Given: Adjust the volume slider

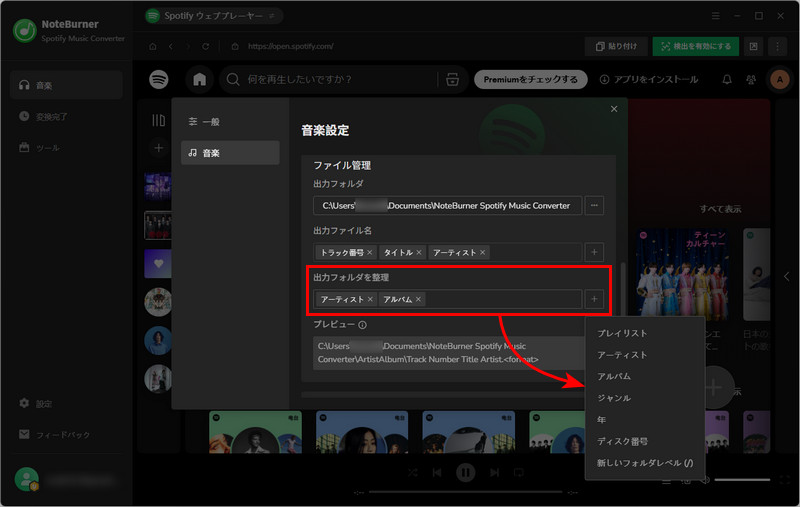Looking at the screenshot, I should coord(742,479).
